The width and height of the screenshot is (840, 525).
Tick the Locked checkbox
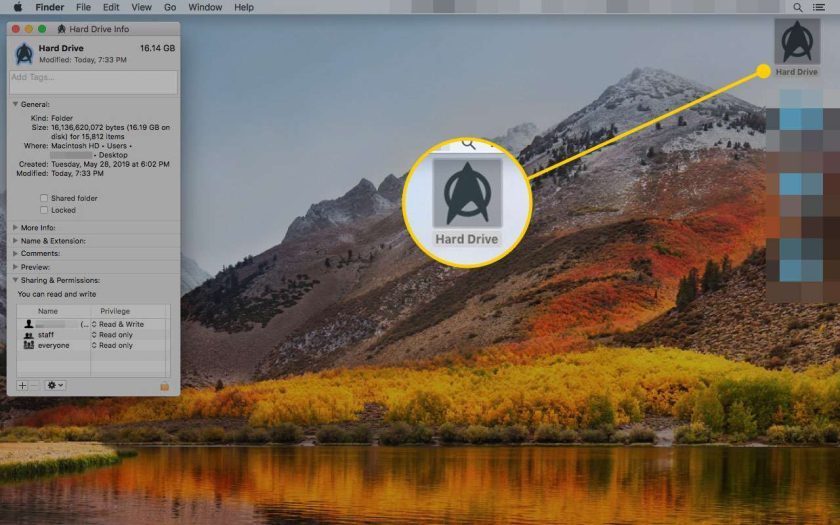44,210
